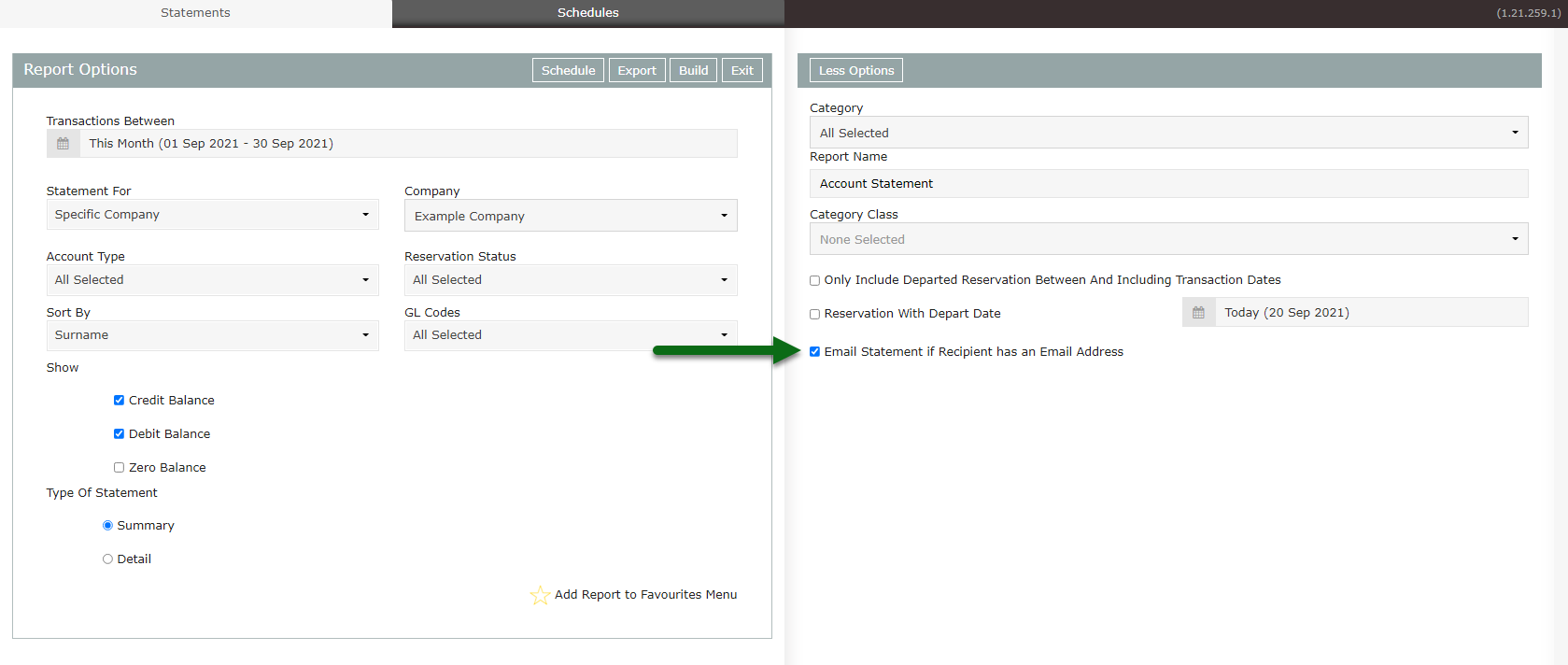Open Category Class dropdown
The height and width of the screenshot is (665, 1568).
coord(1169,239)
